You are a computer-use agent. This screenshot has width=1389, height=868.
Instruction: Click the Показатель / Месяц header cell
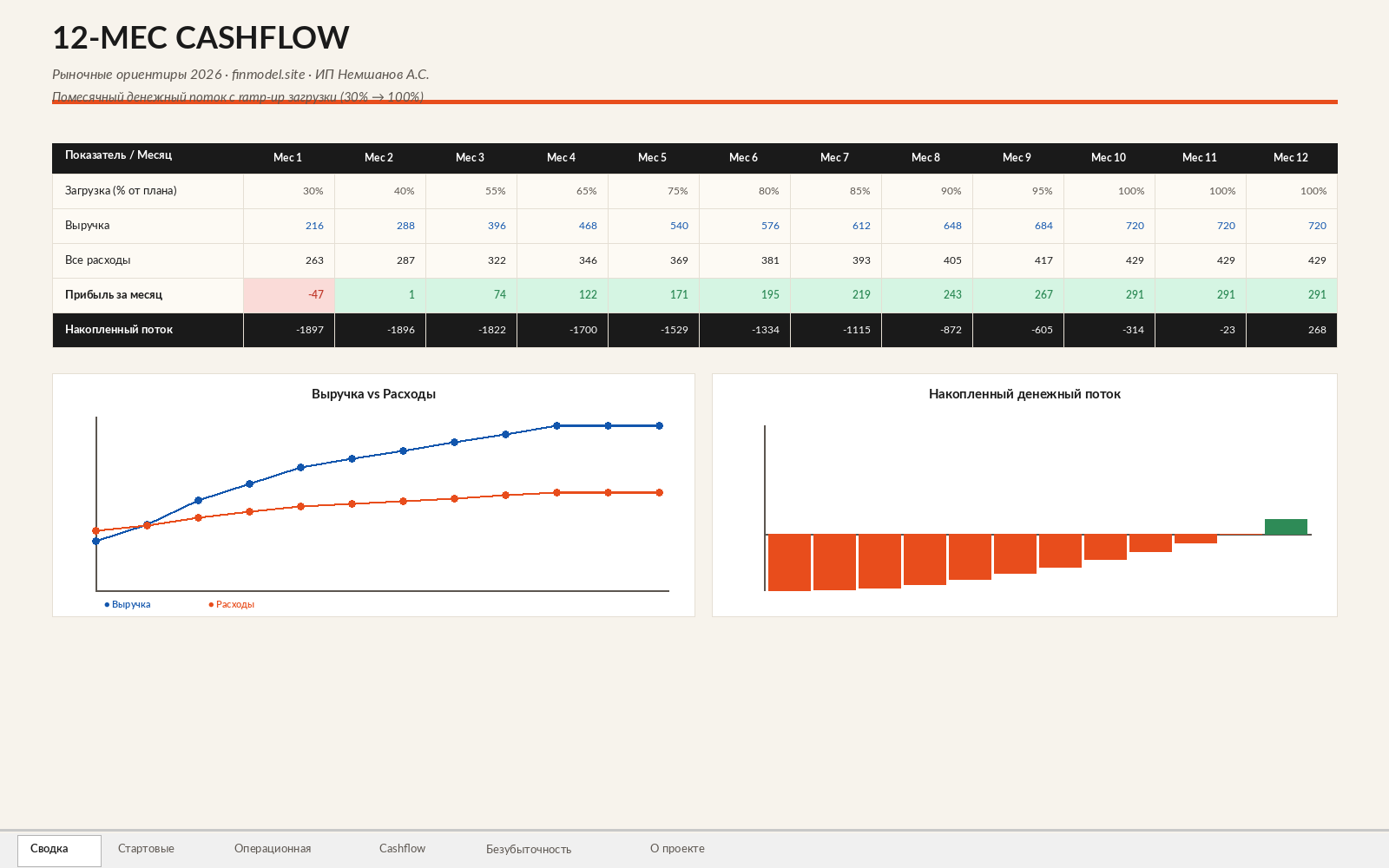coord(148,158)
